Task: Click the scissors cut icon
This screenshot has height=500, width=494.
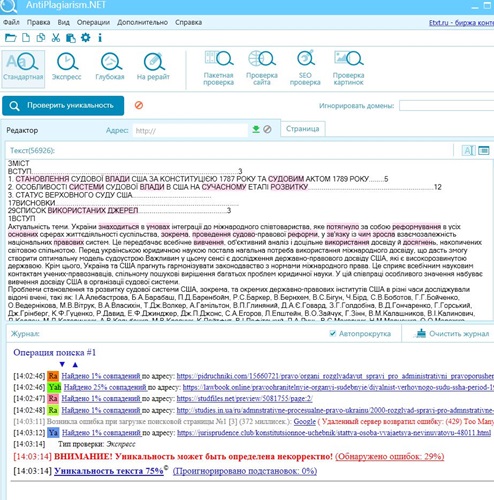Action: [x=56, y=38]
